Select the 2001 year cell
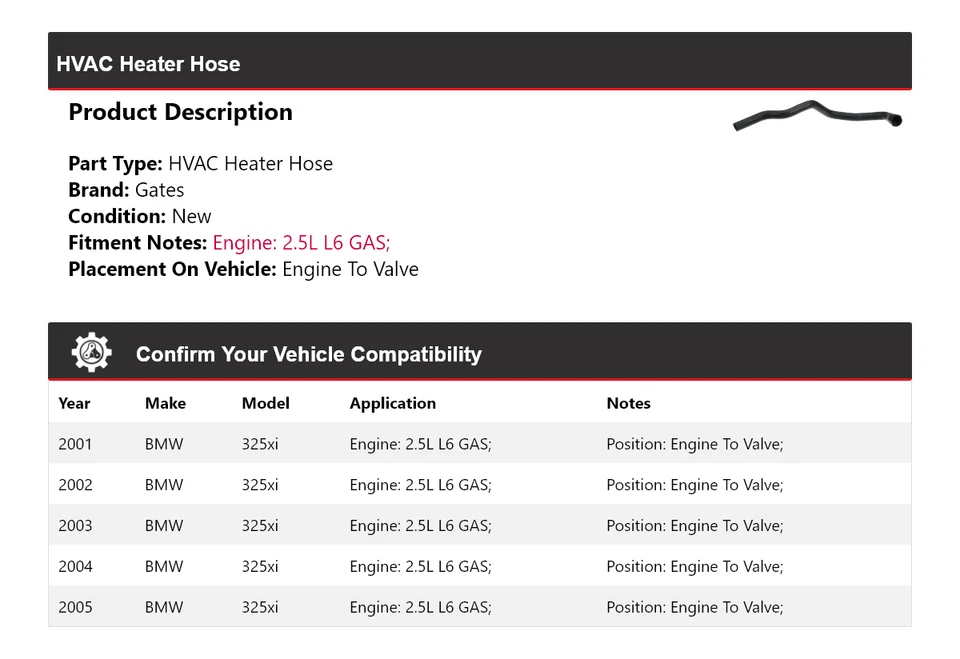Screen dimensions: 960x659 75,444
